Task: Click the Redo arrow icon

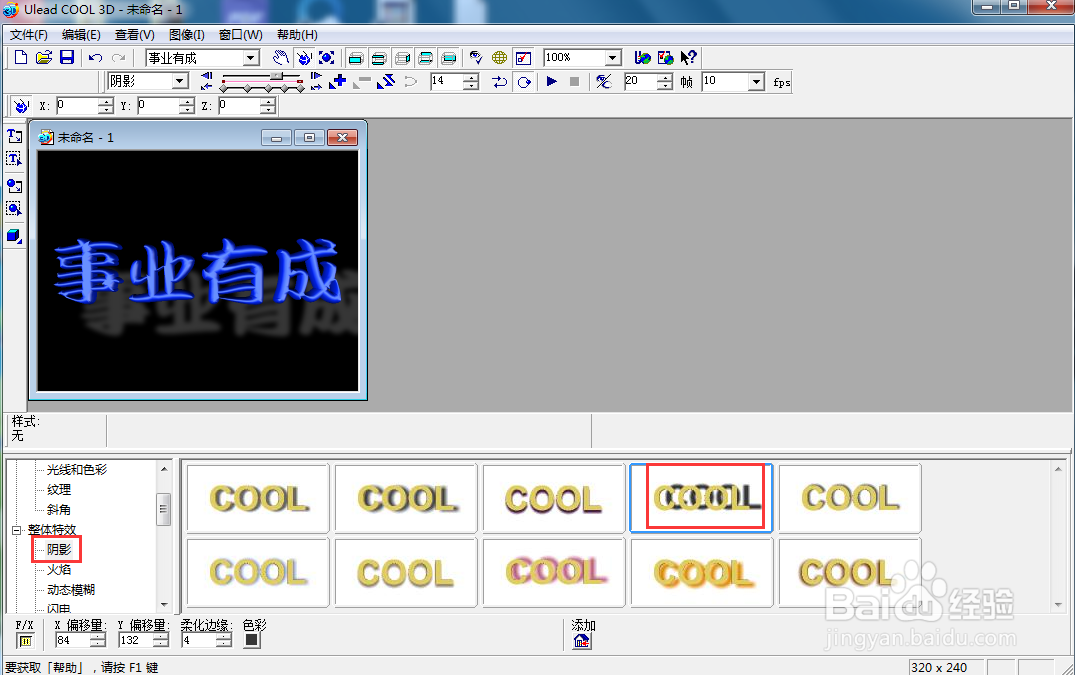Action: pyautogui.click(x=119, y=58)
